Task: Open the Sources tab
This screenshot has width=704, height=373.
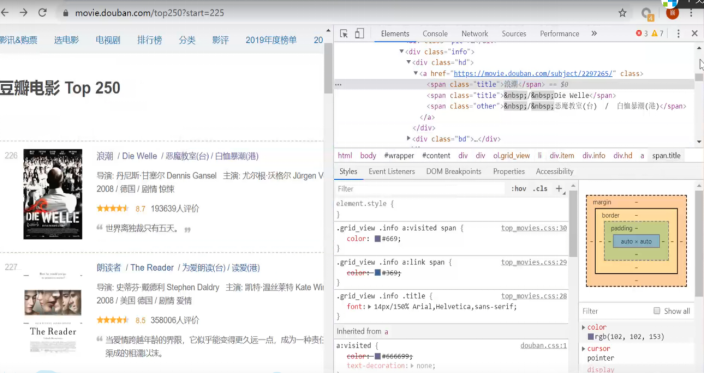Action: pyautogui.click(x=514, y=34)
